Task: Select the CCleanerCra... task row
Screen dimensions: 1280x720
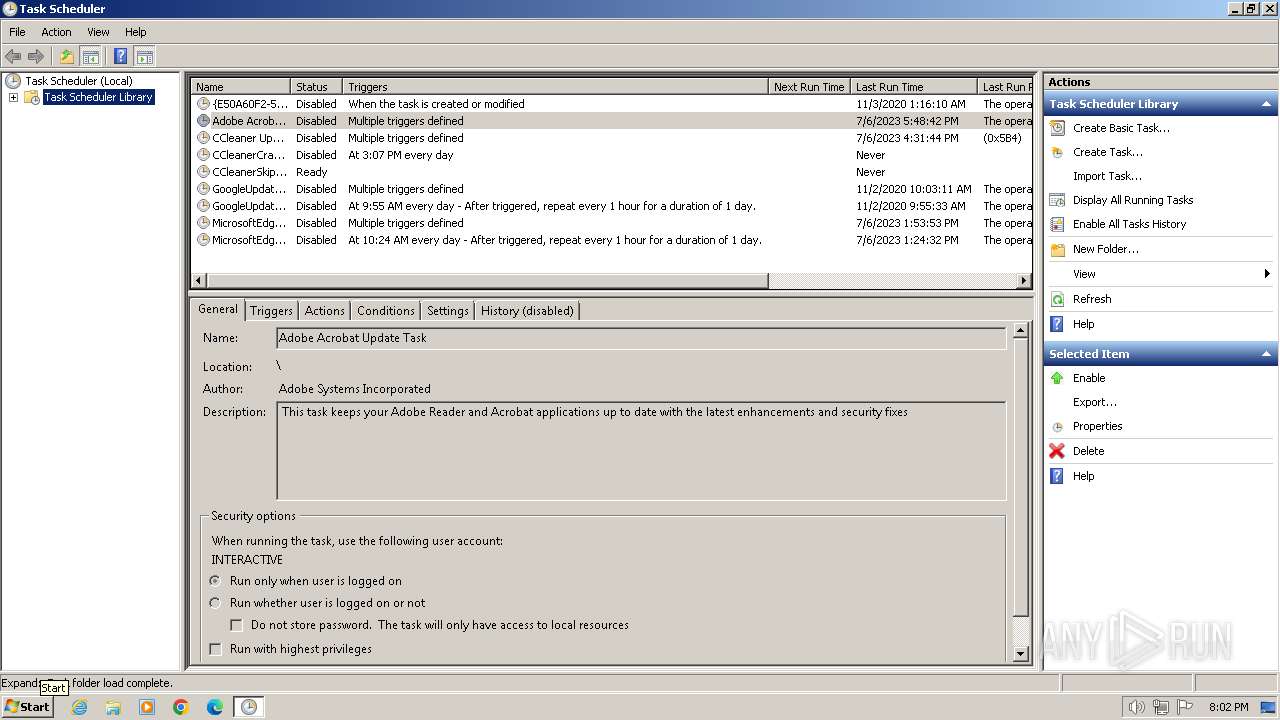Action: tap(611, 155)
